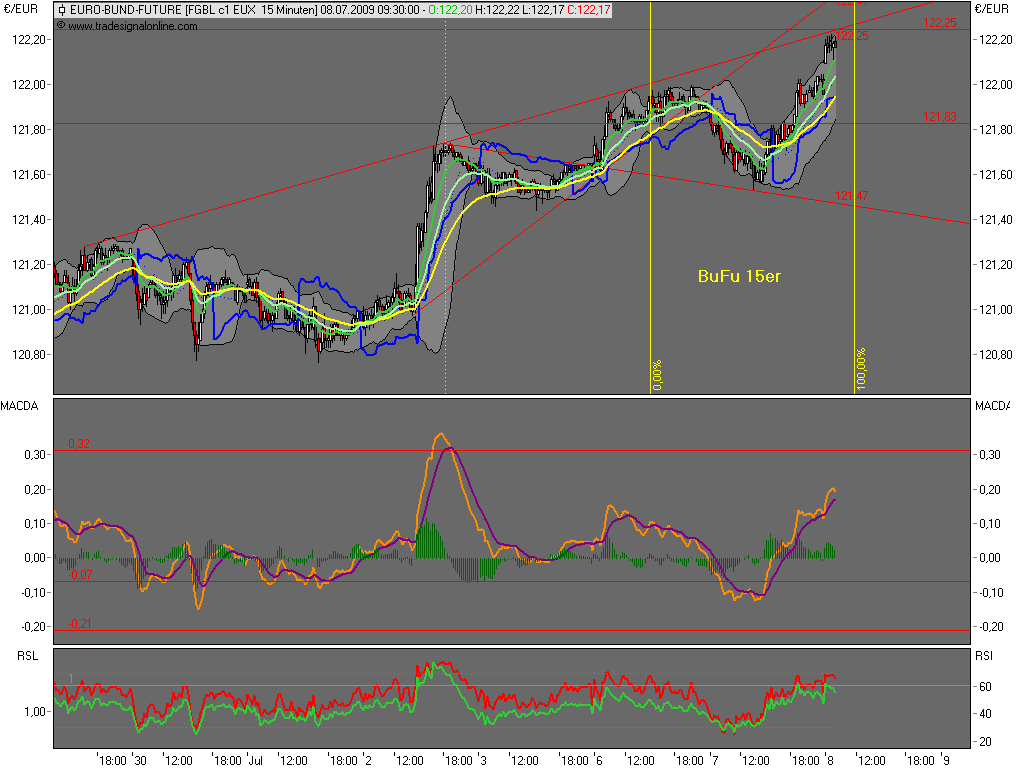Click the day 8 label on time axis
This screenshot has width=1024, height=768.
[x=830, y=761]
